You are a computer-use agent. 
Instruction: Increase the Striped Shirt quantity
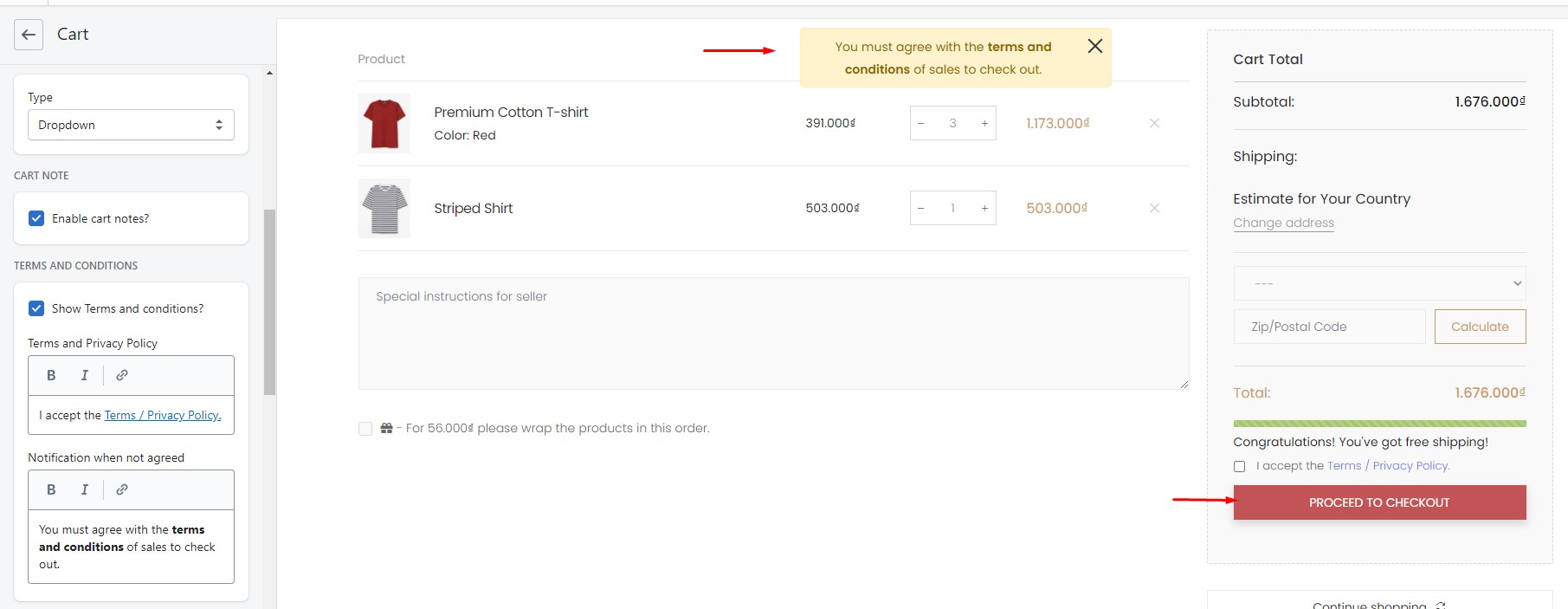(x=984, y=208)
